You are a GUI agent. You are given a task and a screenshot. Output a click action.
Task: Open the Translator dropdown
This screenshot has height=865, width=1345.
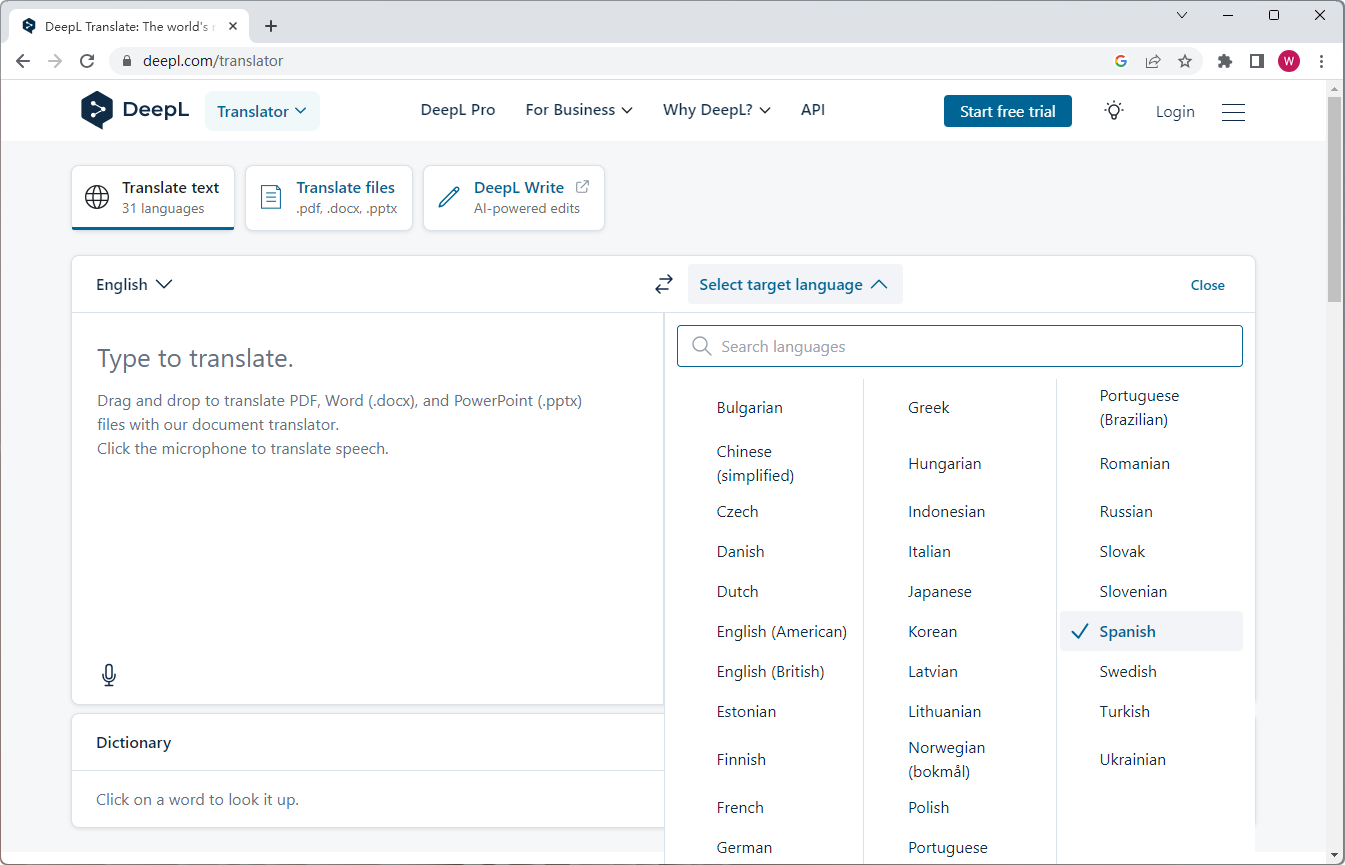(x=262, y=111)
